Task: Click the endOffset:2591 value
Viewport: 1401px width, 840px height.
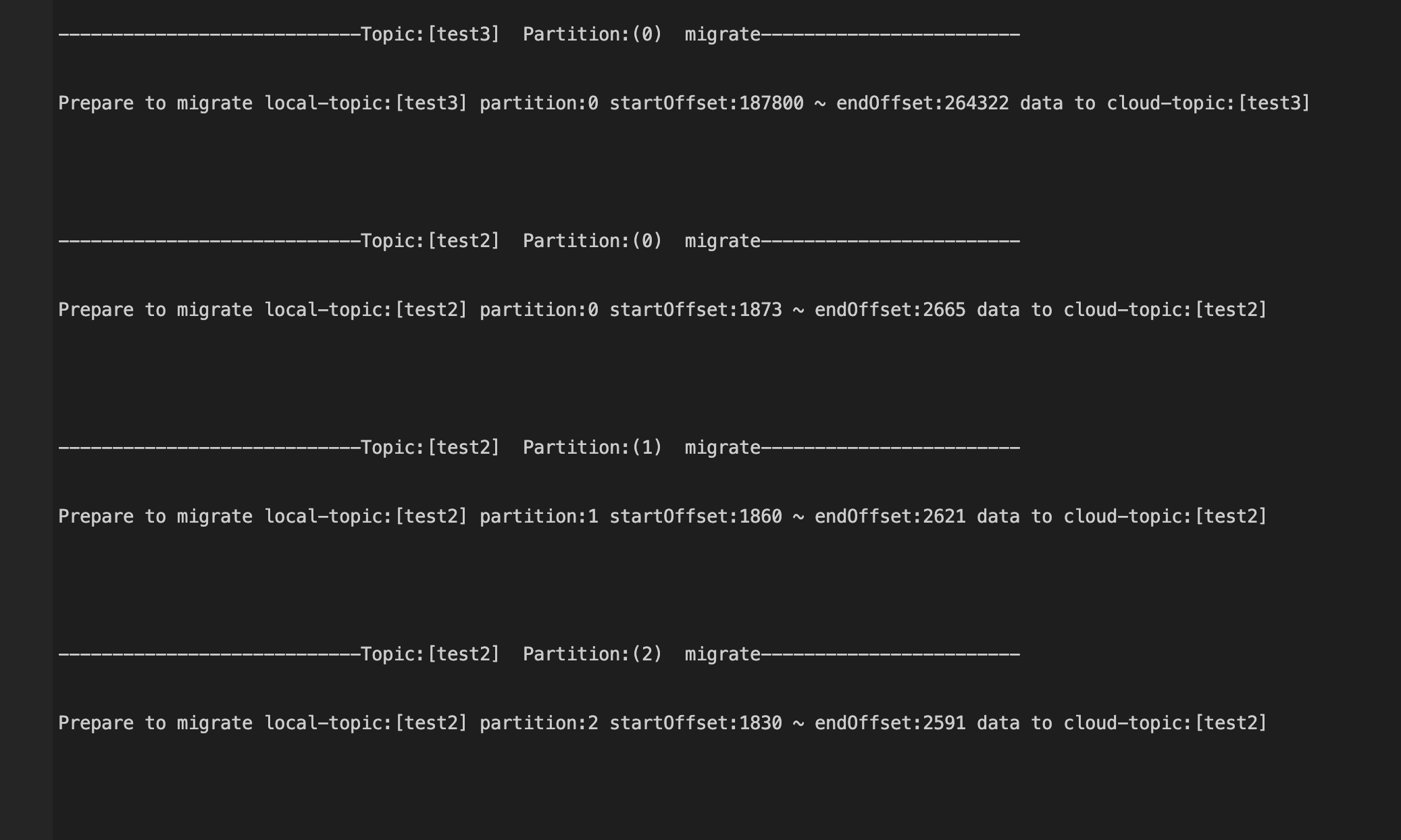Action: 890,723
